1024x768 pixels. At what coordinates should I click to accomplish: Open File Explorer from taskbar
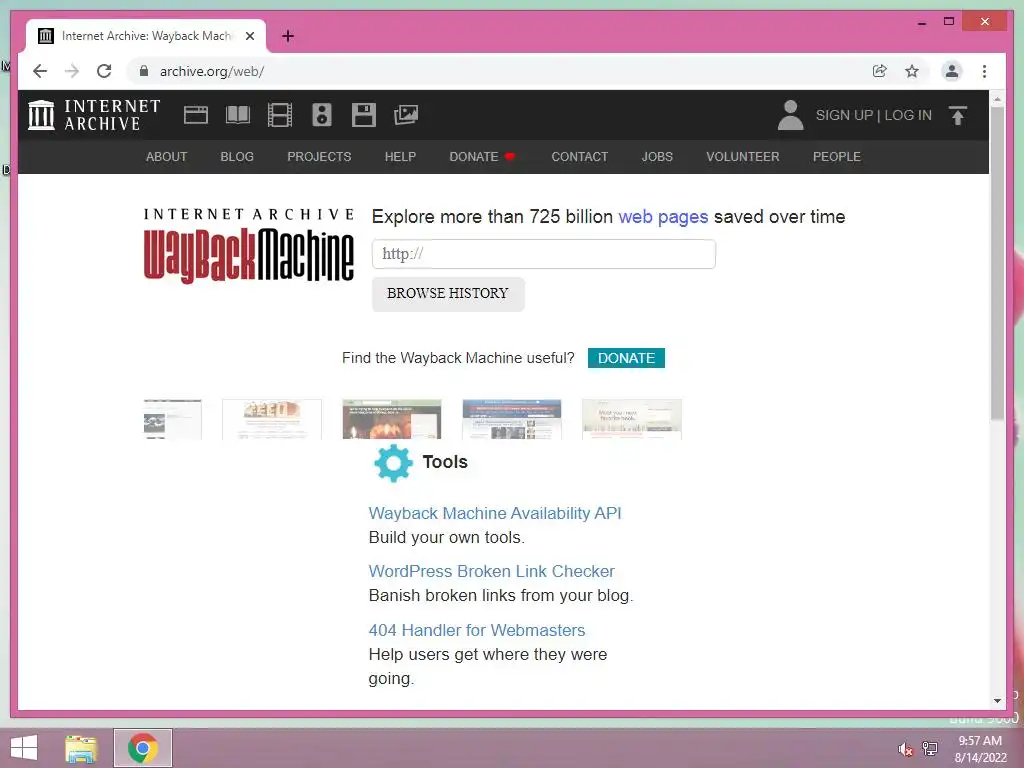coord(81,748)
